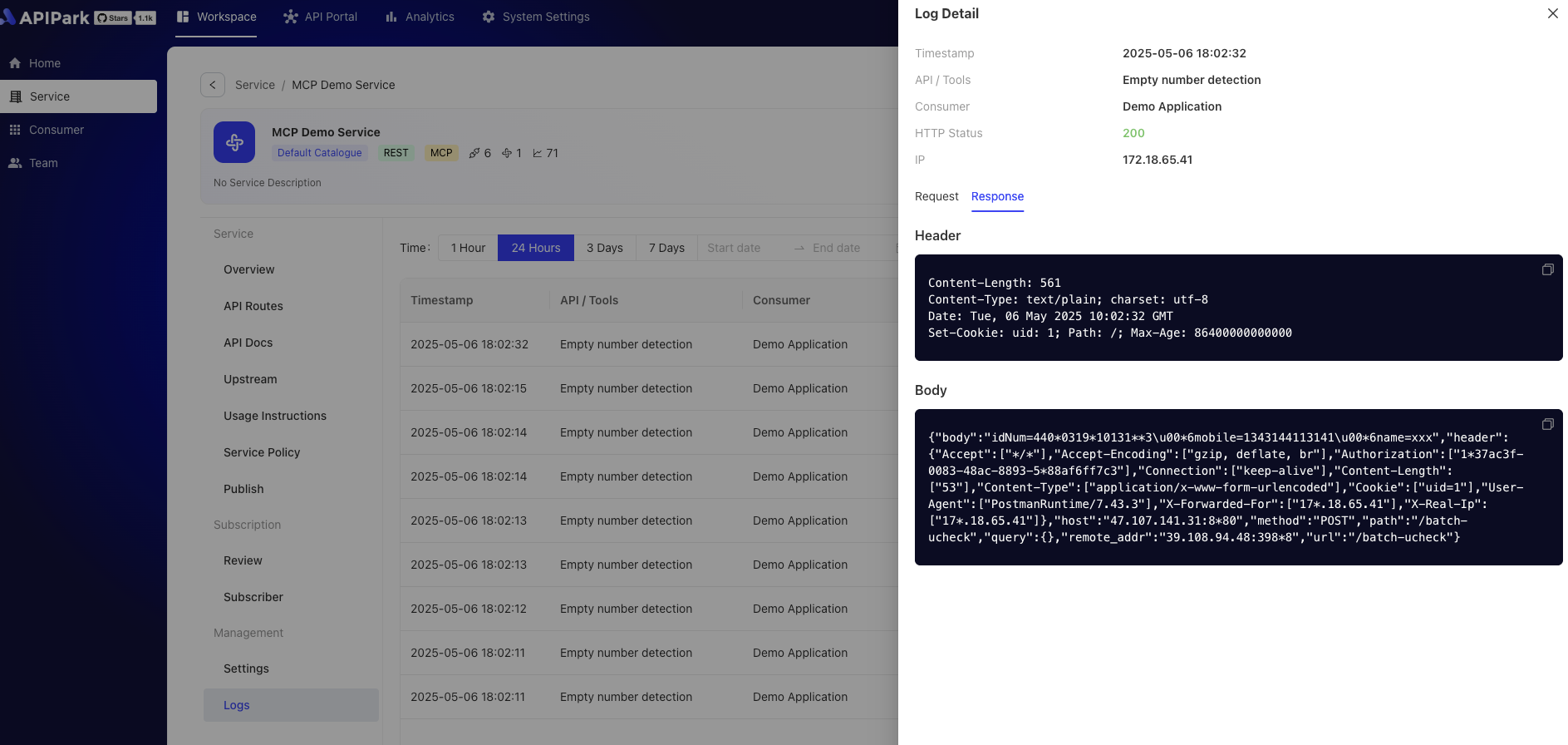1568x745 pixels.
Task: Open the Upstream menu item
Action: point(250,379)
